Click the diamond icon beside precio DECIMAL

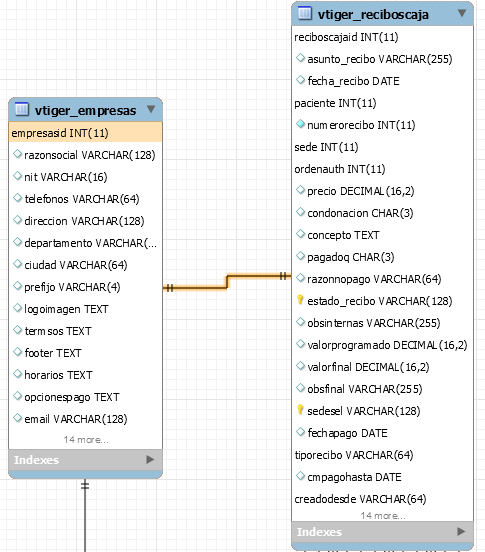tap(300, 190)
